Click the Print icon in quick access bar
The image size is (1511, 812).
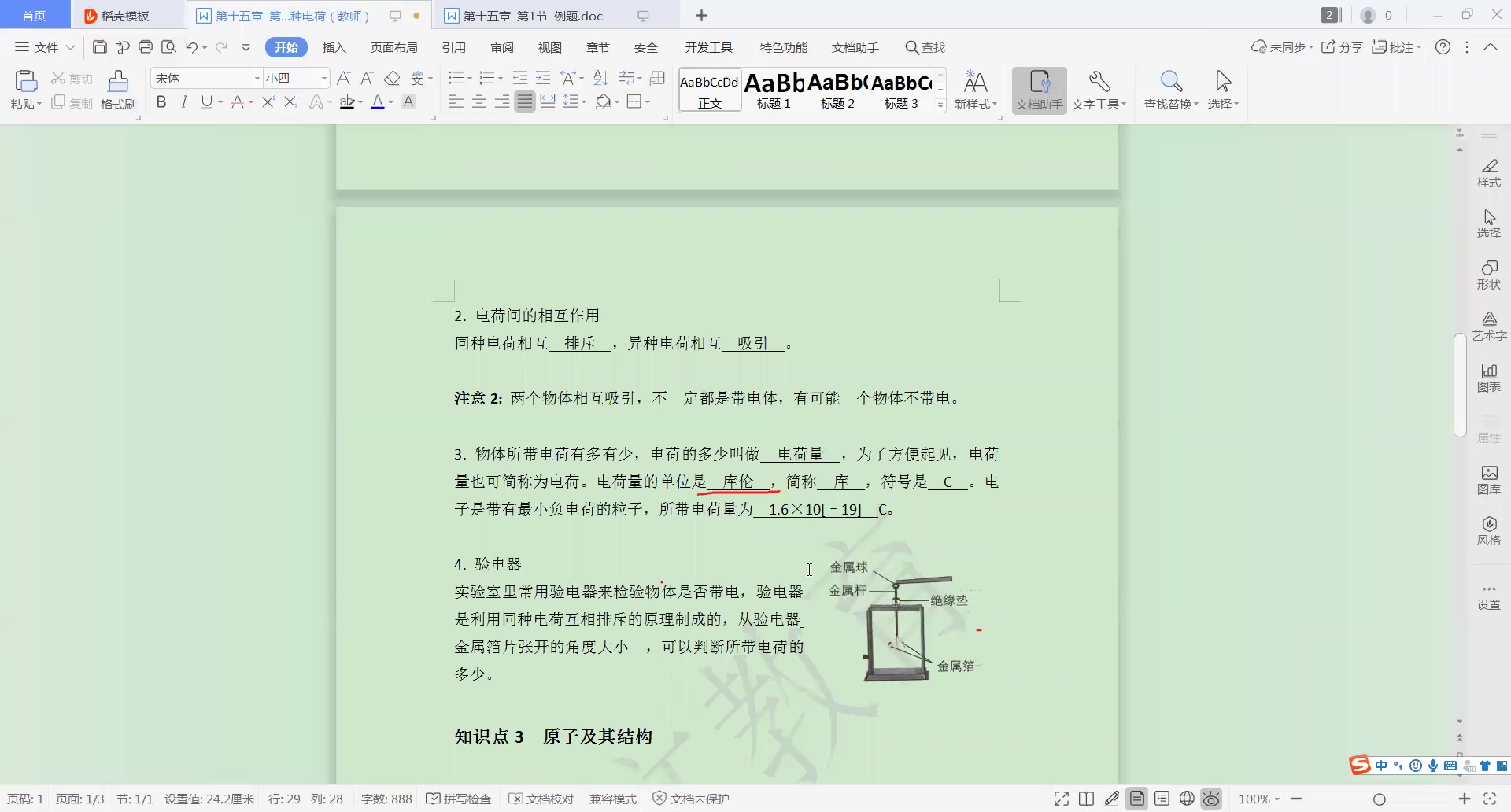pyautogui.click(x=146, y=47)
